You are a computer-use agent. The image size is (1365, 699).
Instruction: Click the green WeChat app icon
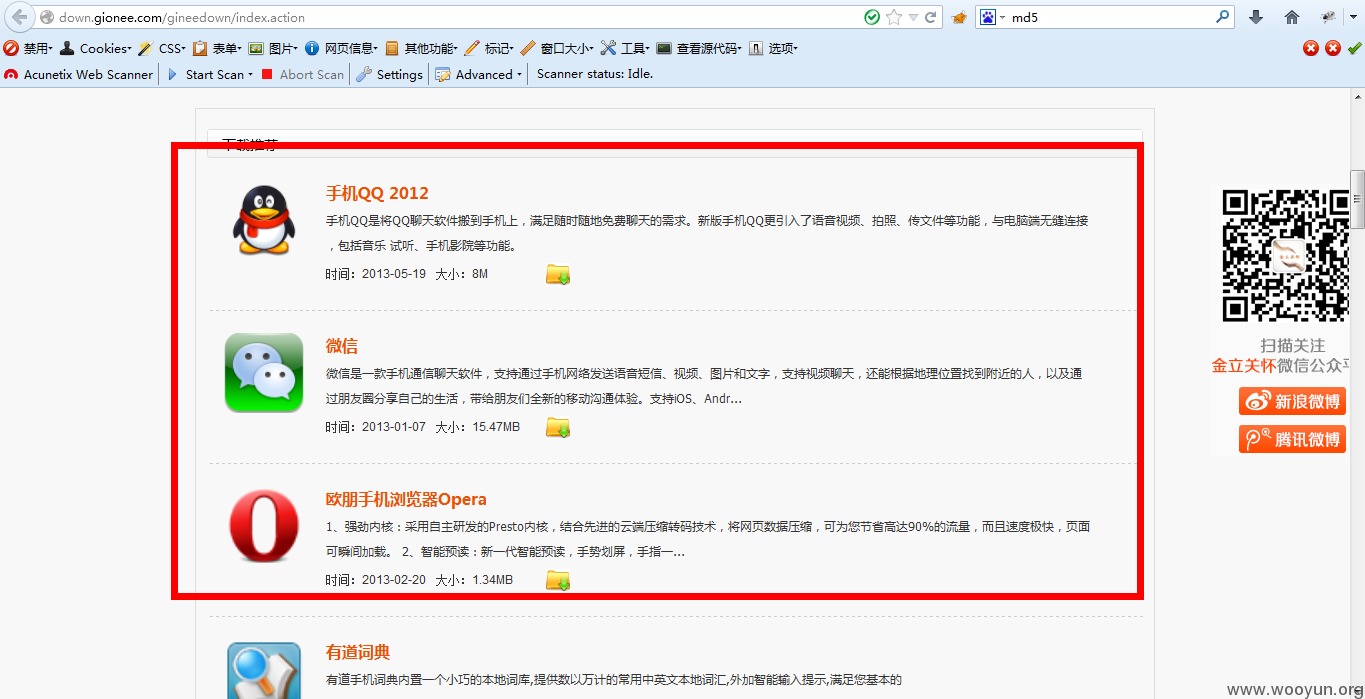264,372
